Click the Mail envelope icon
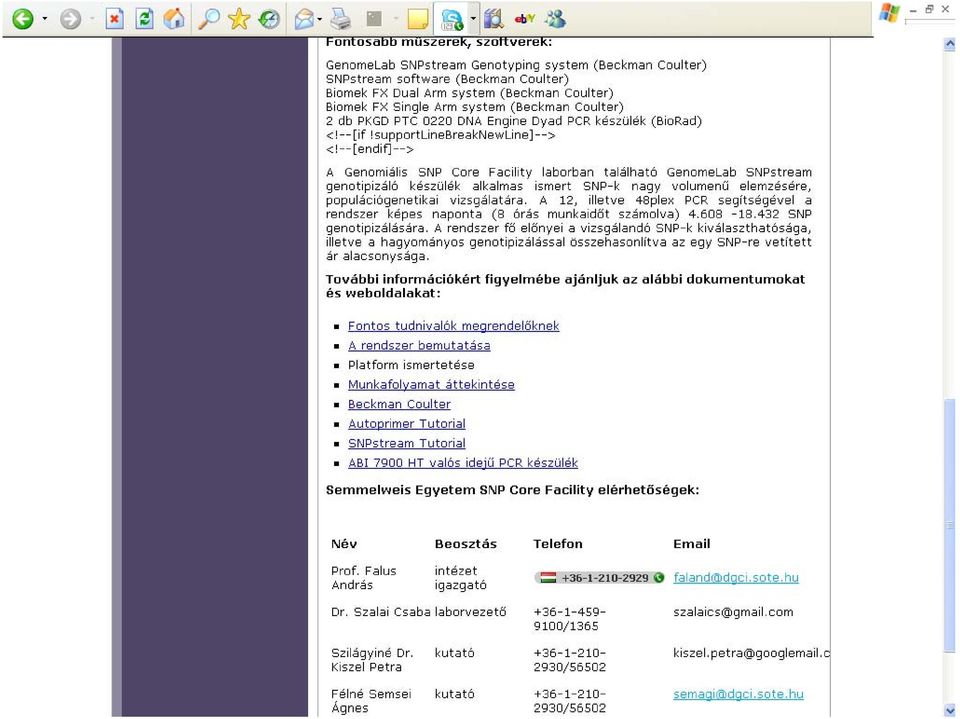Viewport: 960px width, 719px height. click(304, 19)
